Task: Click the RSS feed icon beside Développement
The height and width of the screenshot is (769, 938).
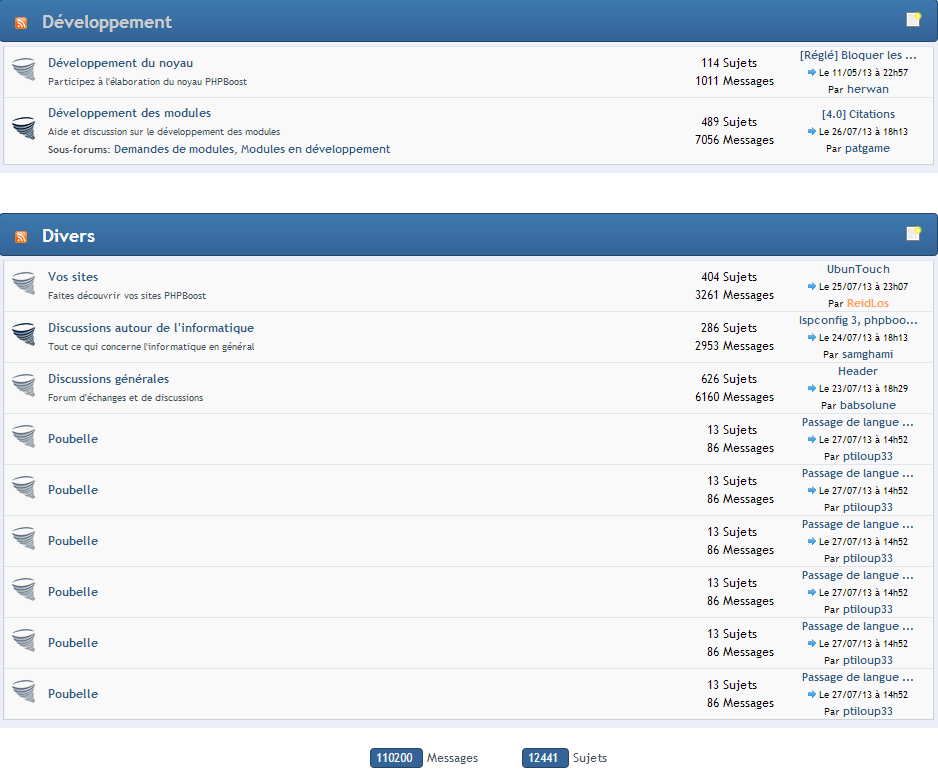Action: click(21, 23)
